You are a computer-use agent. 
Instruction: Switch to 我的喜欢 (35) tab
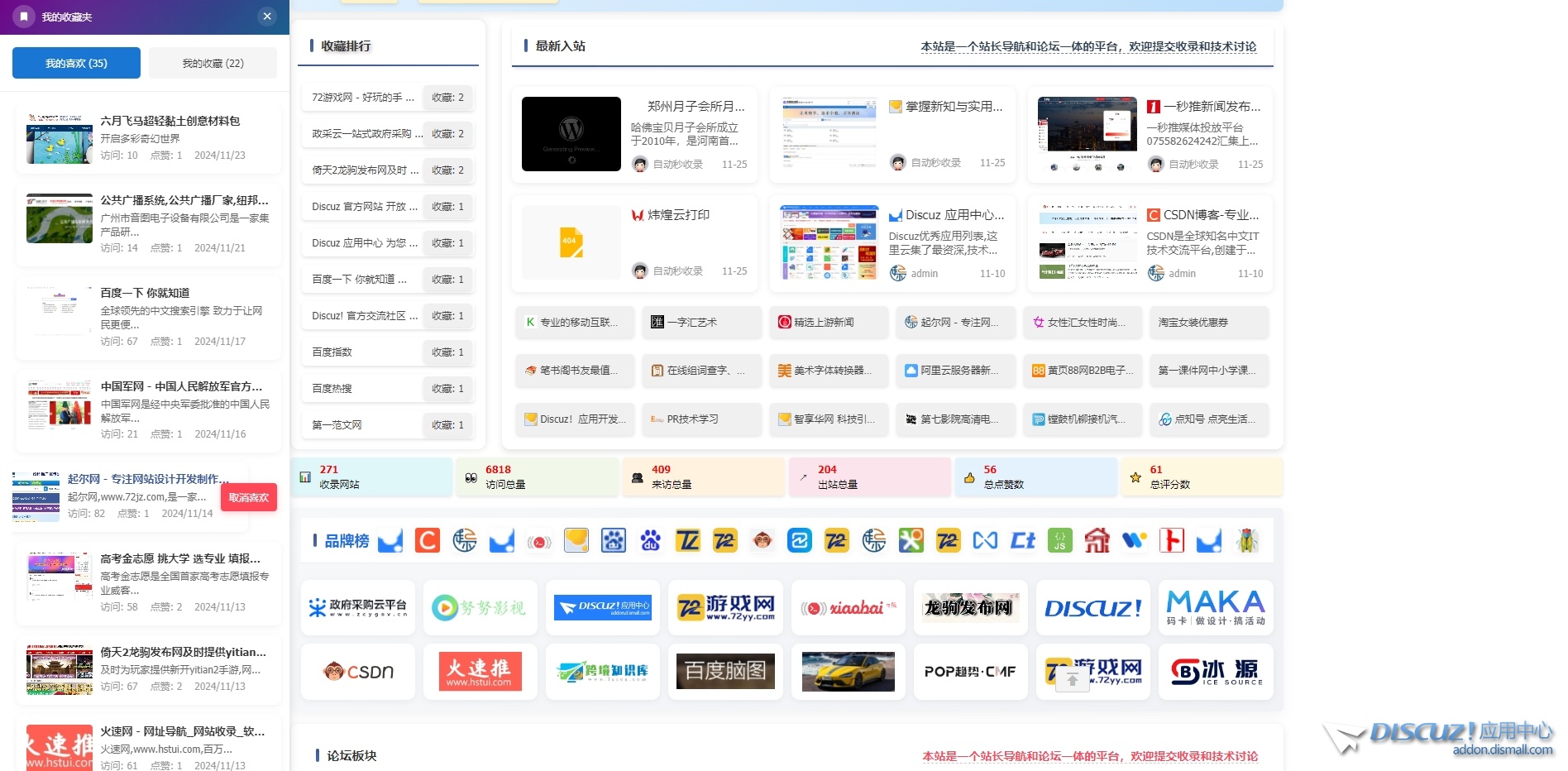coord(76,63)
